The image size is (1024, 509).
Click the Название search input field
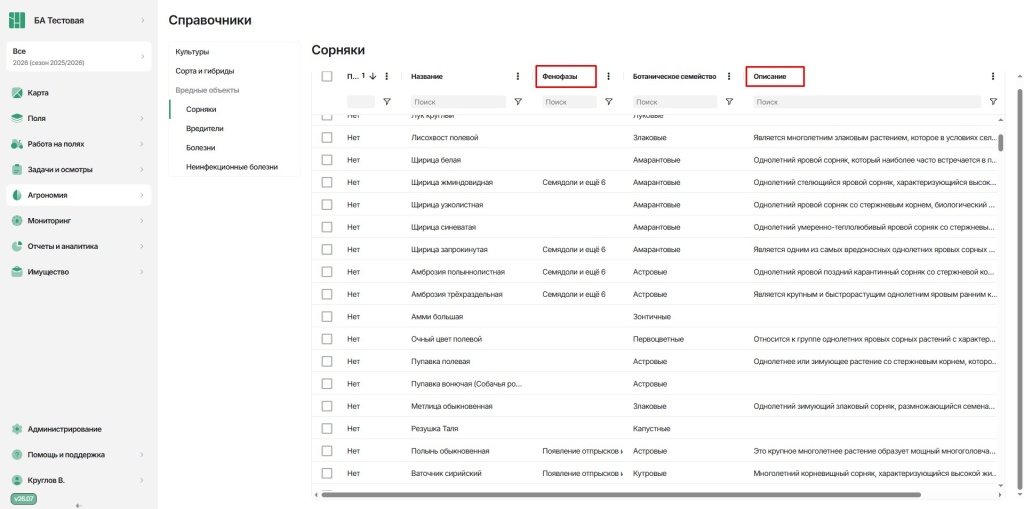click(x=458, y=102)
